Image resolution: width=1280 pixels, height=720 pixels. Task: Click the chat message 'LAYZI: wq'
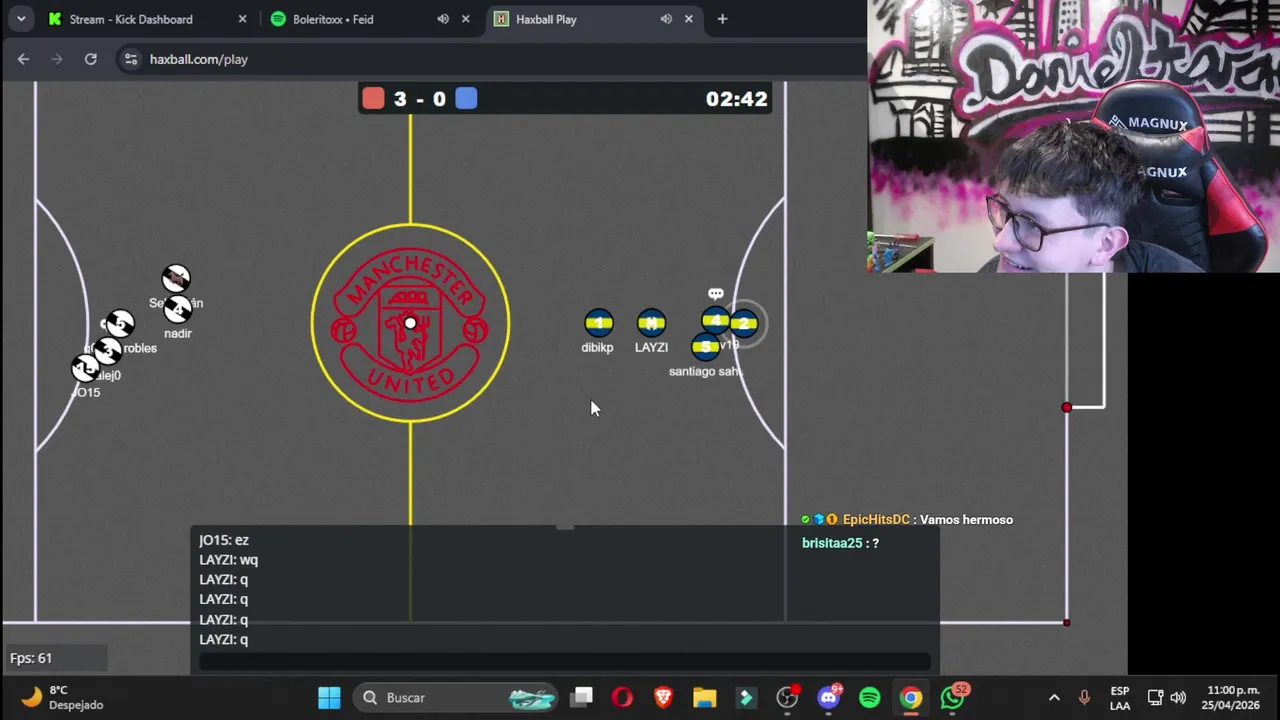click(228, 560)
